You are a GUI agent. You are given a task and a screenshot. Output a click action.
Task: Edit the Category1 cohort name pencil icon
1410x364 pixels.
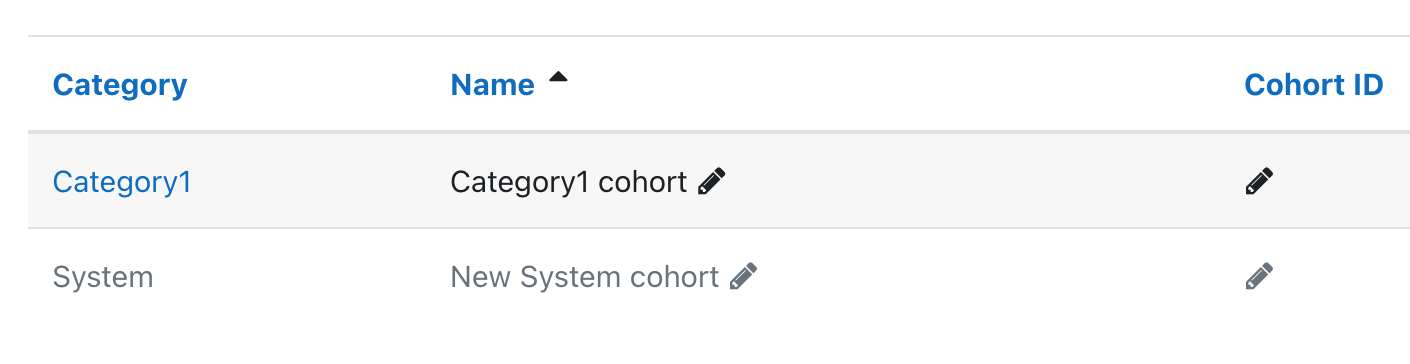point(711,181)
